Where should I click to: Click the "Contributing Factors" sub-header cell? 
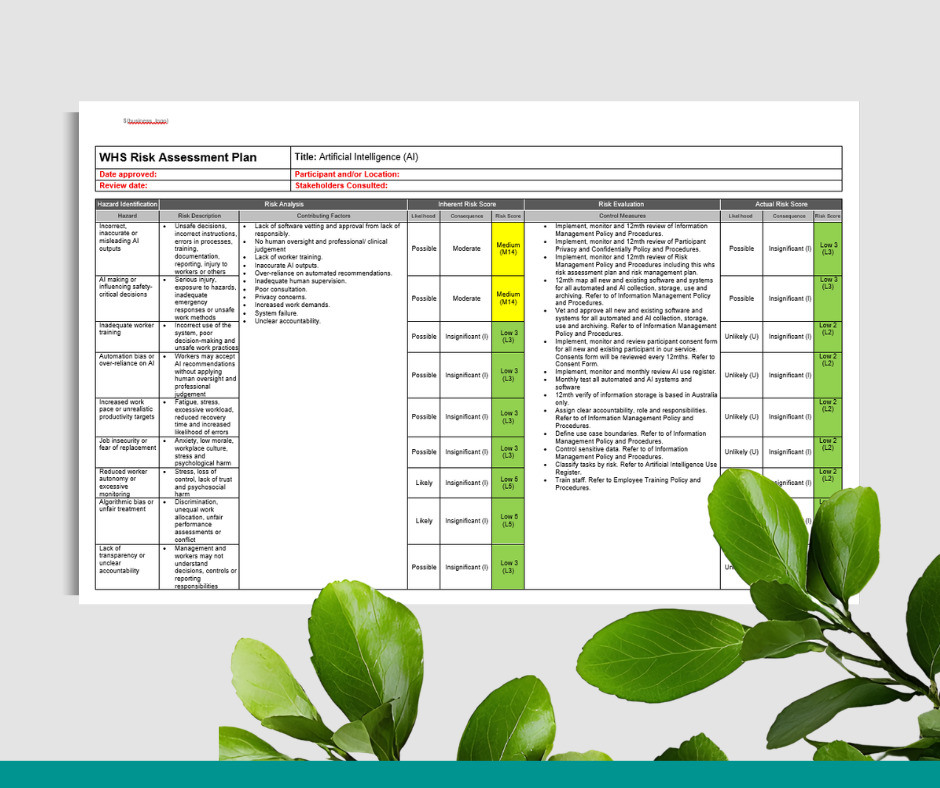point(323,216)
